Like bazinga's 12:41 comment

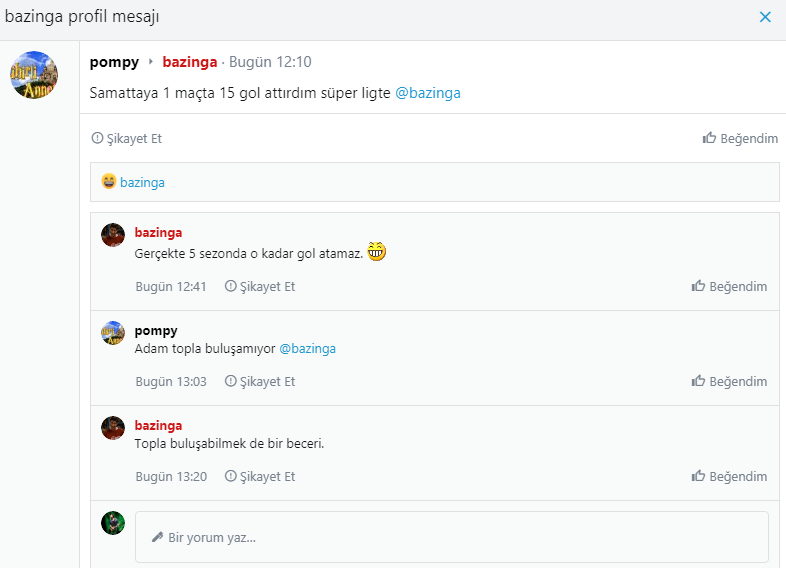(730, 287)
